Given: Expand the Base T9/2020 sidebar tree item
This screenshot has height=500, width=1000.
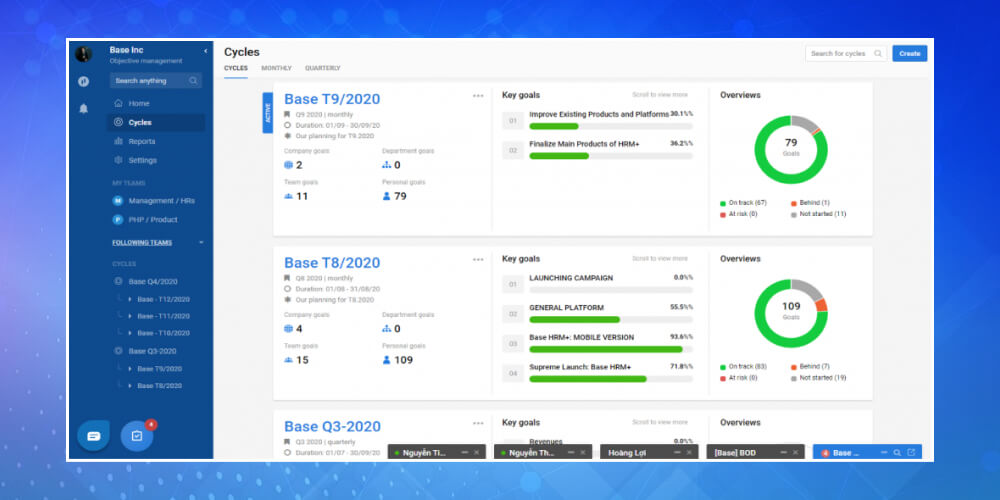Looking at the screenshot, I should pyautogui.click(x=130, y=368).
